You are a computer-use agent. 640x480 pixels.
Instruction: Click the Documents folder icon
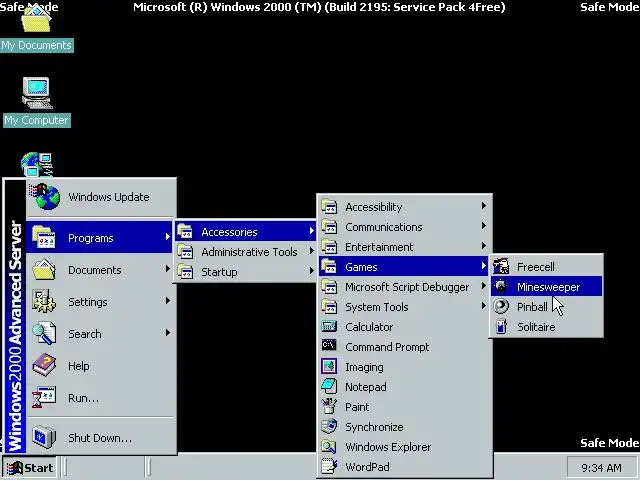44,269
